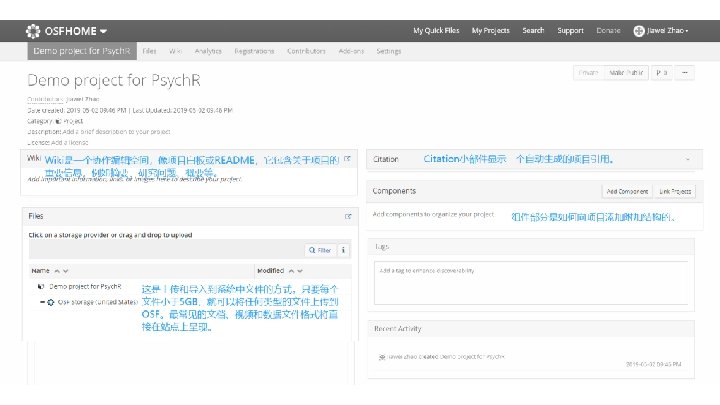
Task: Switch to the Wiki tab
Action: click(175, 51)
